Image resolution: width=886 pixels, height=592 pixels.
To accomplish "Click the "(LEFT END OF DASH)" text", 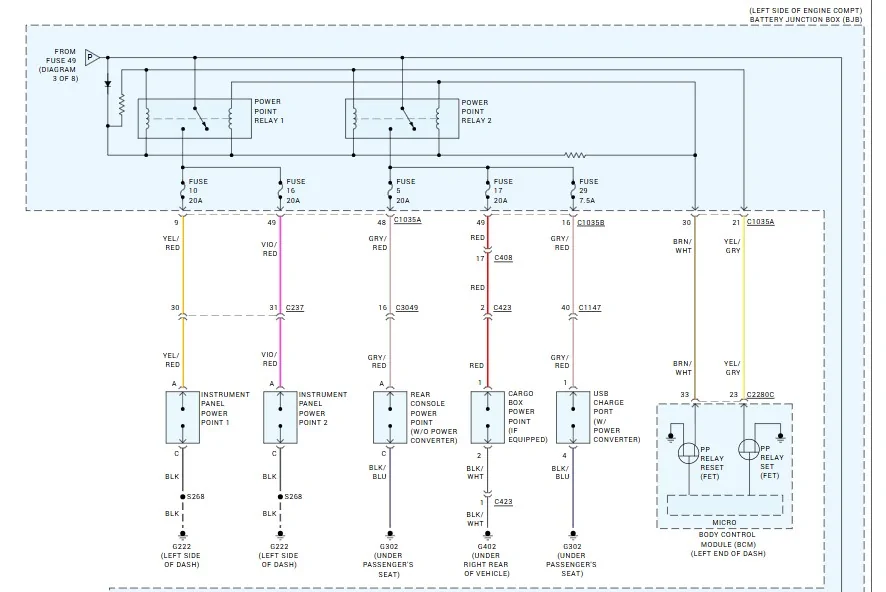I will point(728,554).
